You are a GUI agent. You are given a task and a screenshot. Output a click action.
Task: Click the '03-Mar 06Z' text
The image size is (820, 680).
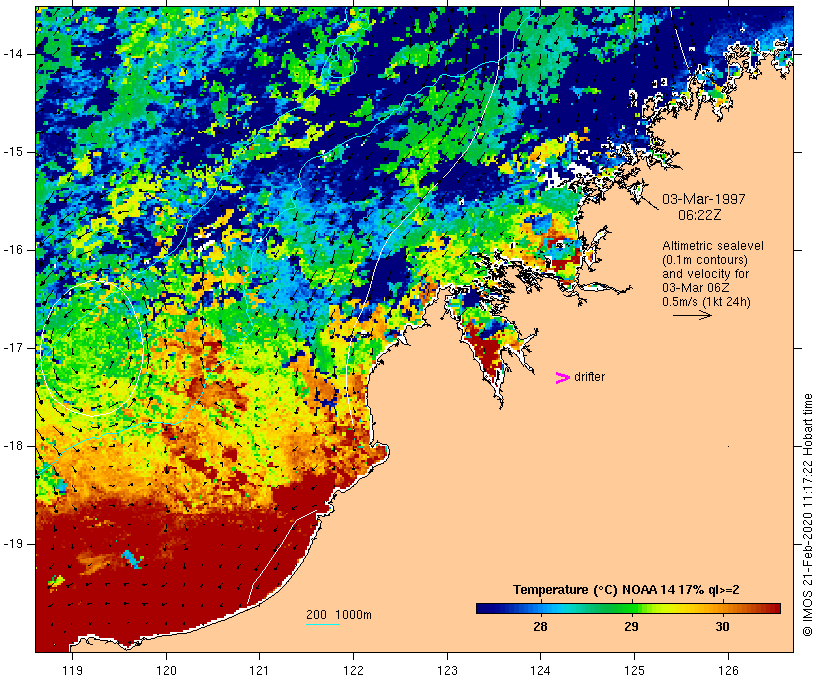[696, 288]
